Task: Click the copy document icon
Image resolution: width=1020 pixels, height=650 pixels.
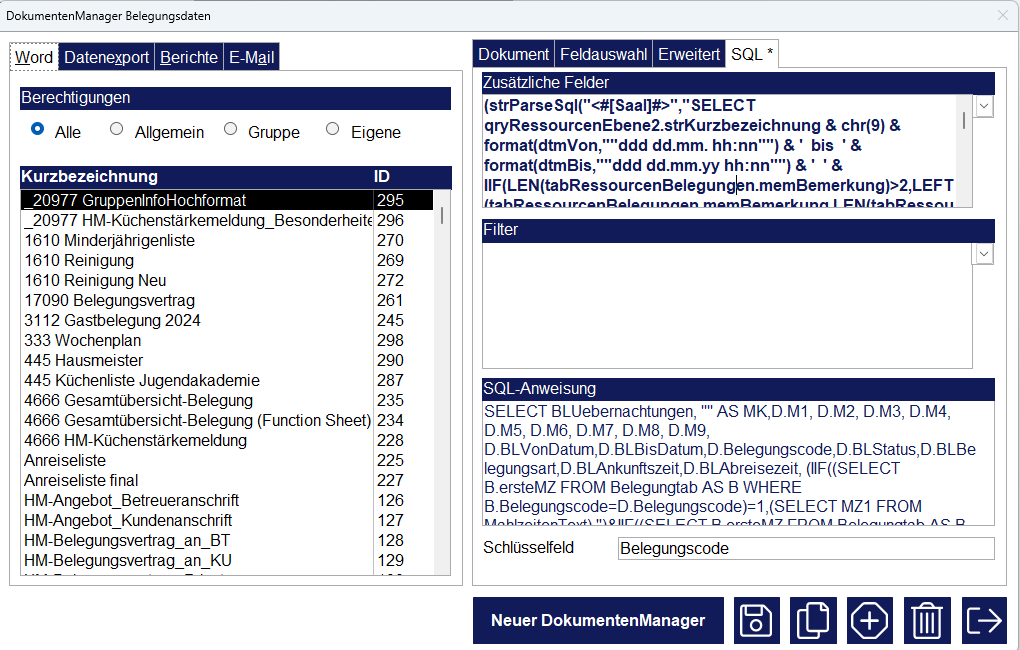Action: click(x=813, y=620)
